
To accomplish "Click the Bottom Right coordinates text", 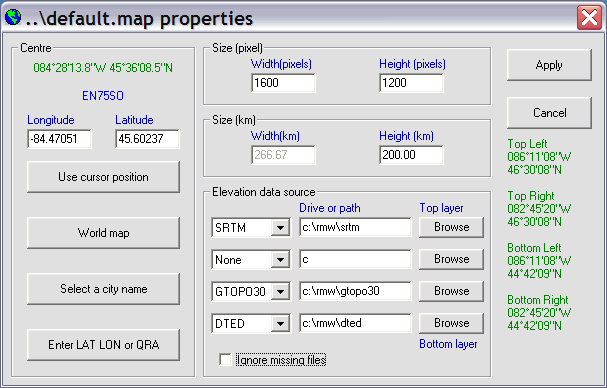I will 538,312.
